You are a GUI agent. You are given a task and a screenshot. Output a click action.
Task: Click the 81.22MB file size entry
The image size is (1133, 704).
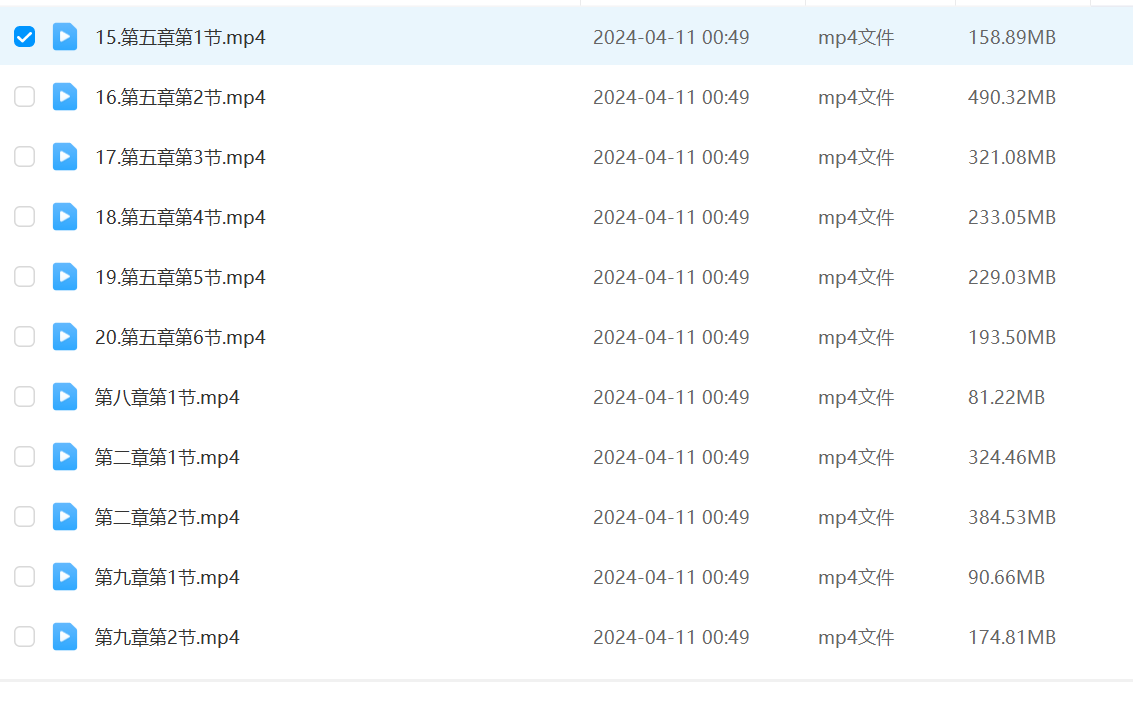[x=1006, y=397]
